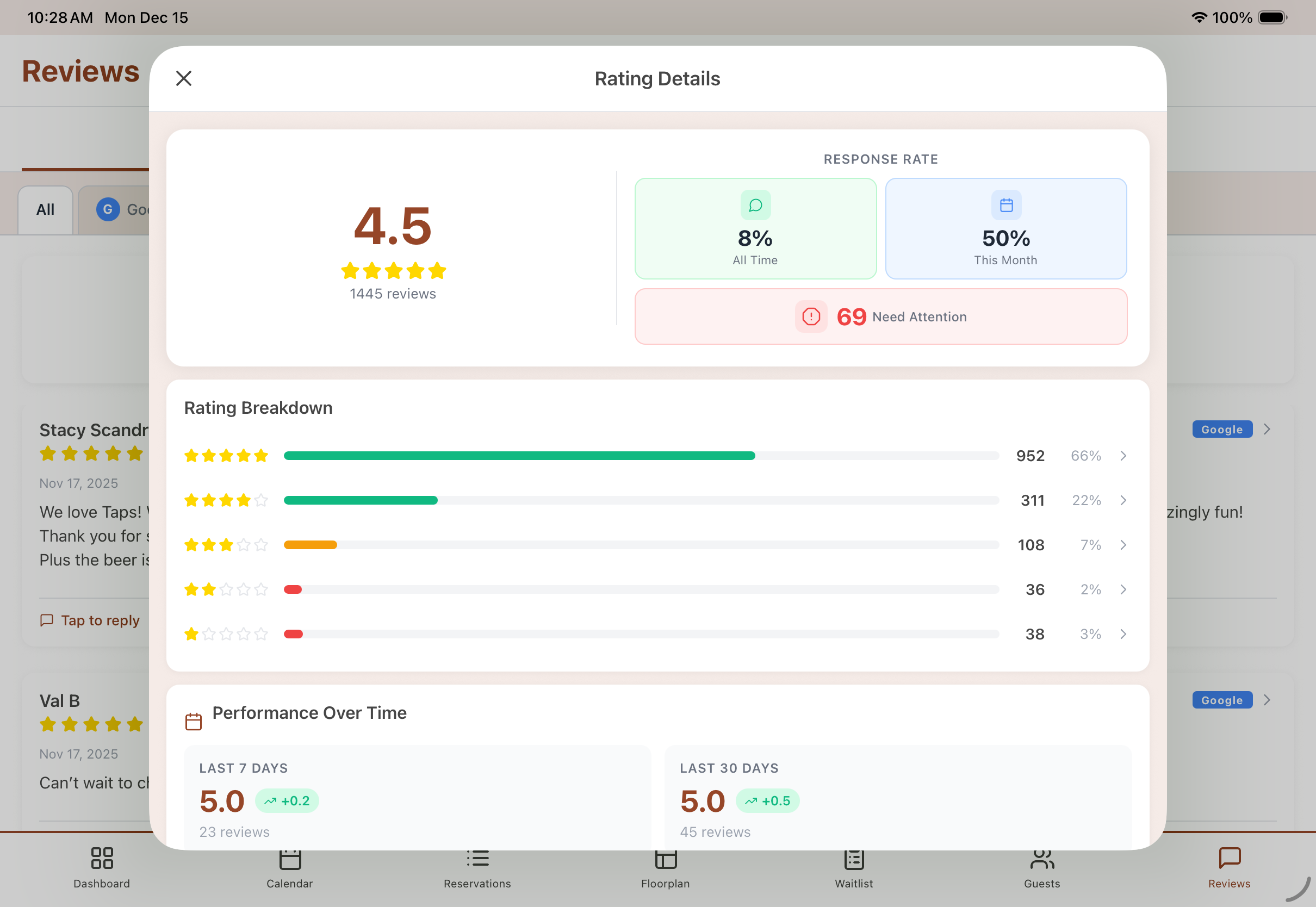This screenshot has height=907, width=1316.
Task: Open the Guests people icon
Action: coord(1041,859)
